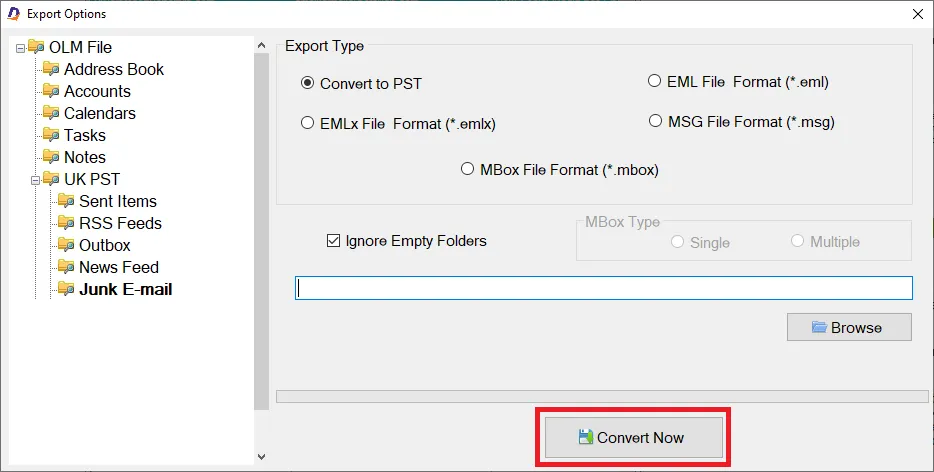This screenshot has height=472, width=934.
Task: Click the Address Book folder icon
Action: tap(51, 69)
